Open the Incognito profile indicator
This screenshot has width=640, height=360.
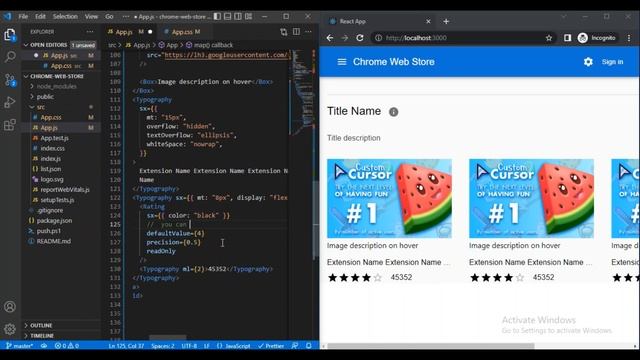tap(597, 38)
